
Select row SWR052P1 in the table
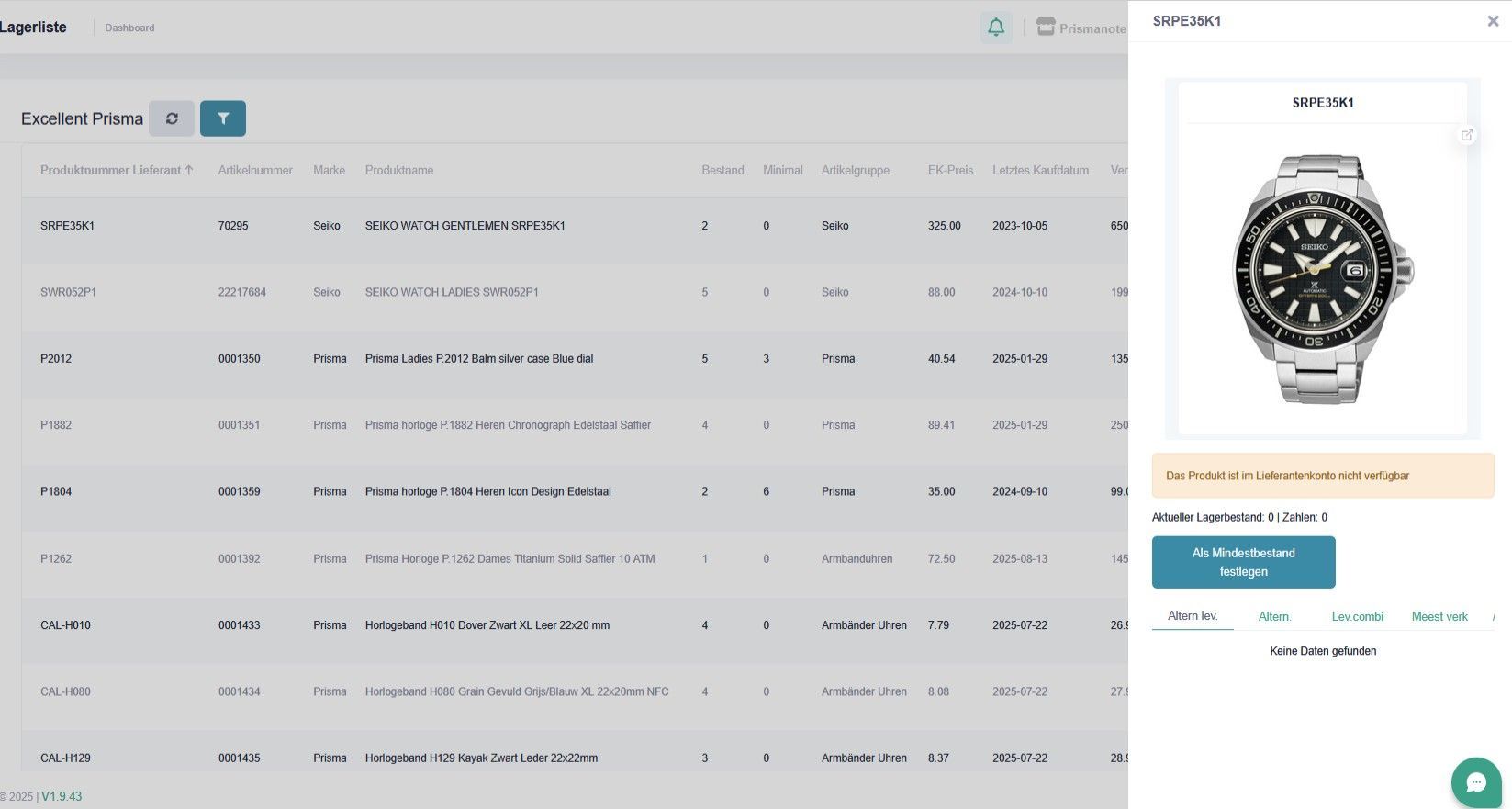pyautogui.click(x=575, y=292)
